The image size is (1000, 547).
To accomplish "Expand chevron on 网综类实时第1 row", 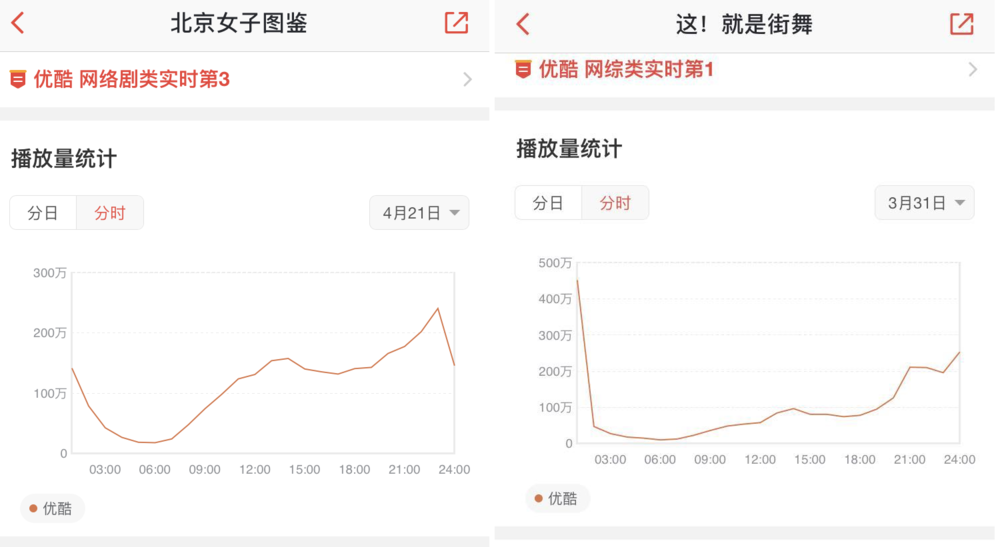I will pyautogui.click(x=973, y=69).
